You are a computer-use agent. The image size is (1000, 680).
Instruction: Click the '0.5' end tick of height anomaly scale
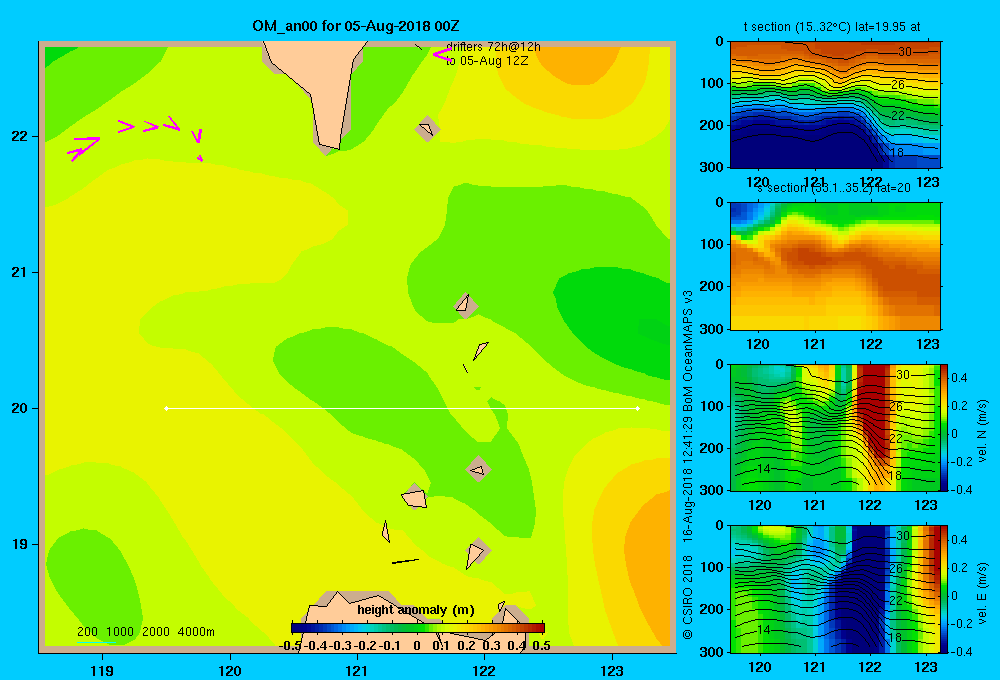(x=541, y=646)
